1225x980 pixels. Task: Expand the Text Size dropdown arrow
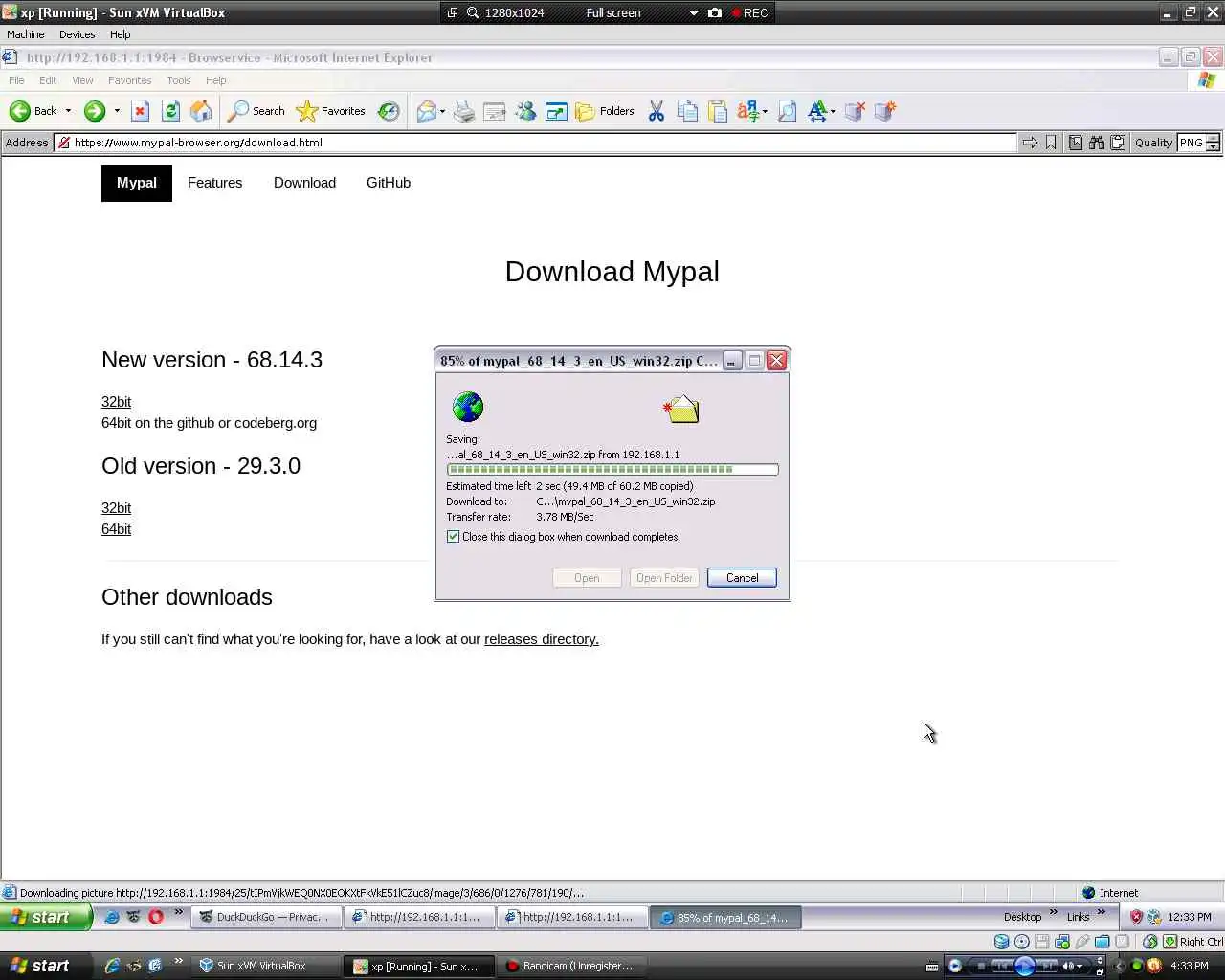pyautogui.click(x=833, y=111)
